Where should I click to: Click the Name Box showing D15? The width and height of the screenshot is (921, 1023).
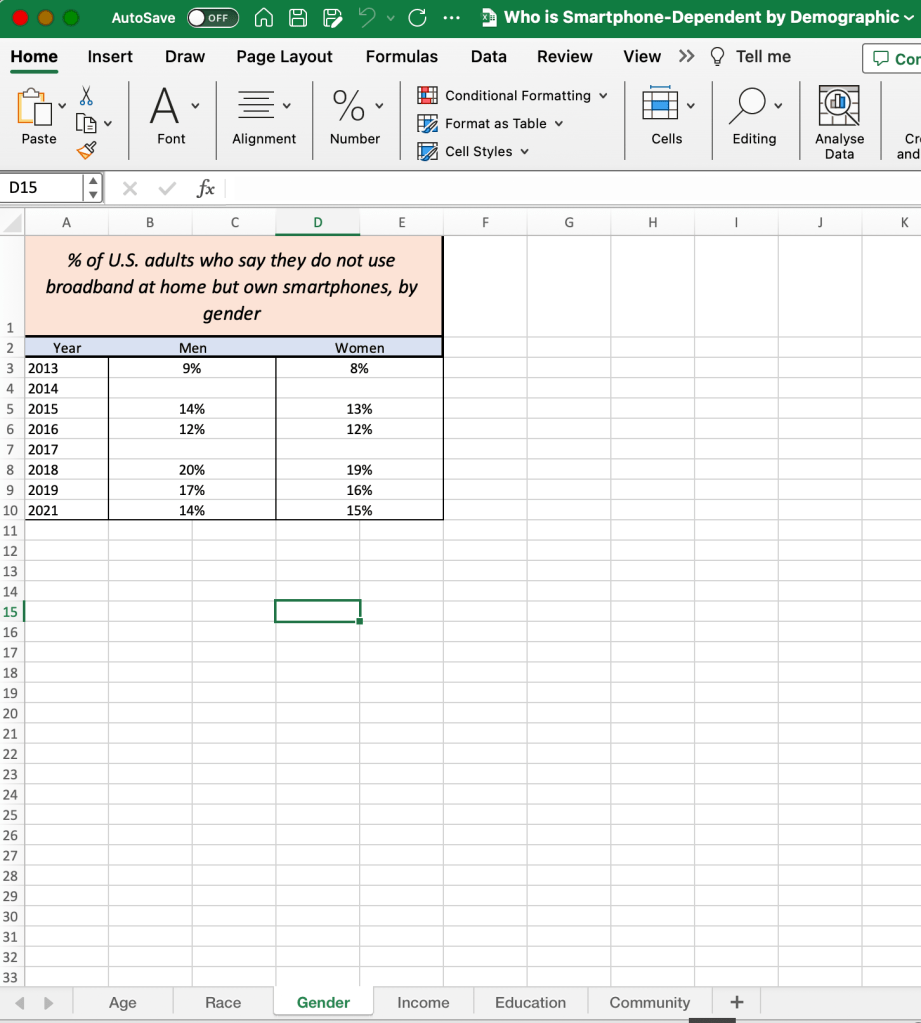(44, 188)
